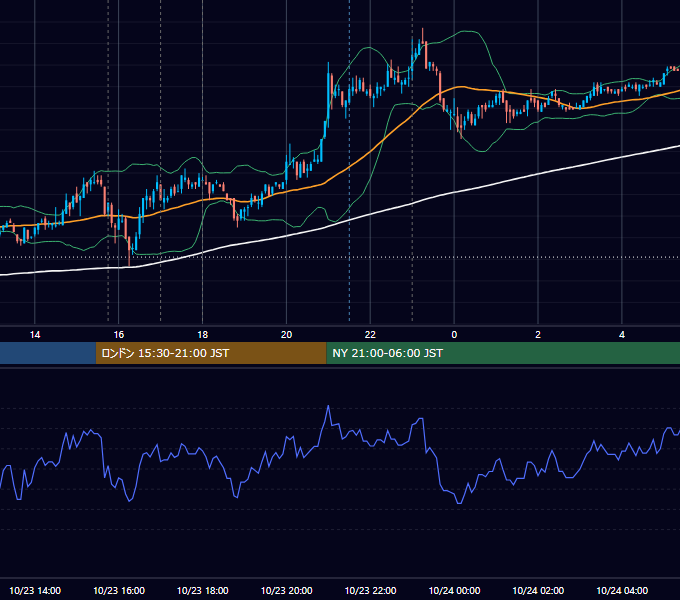Select the ロンドン 15:30-21:00 JST session bar
Screen dimensions: 680x600
[211, 353]
